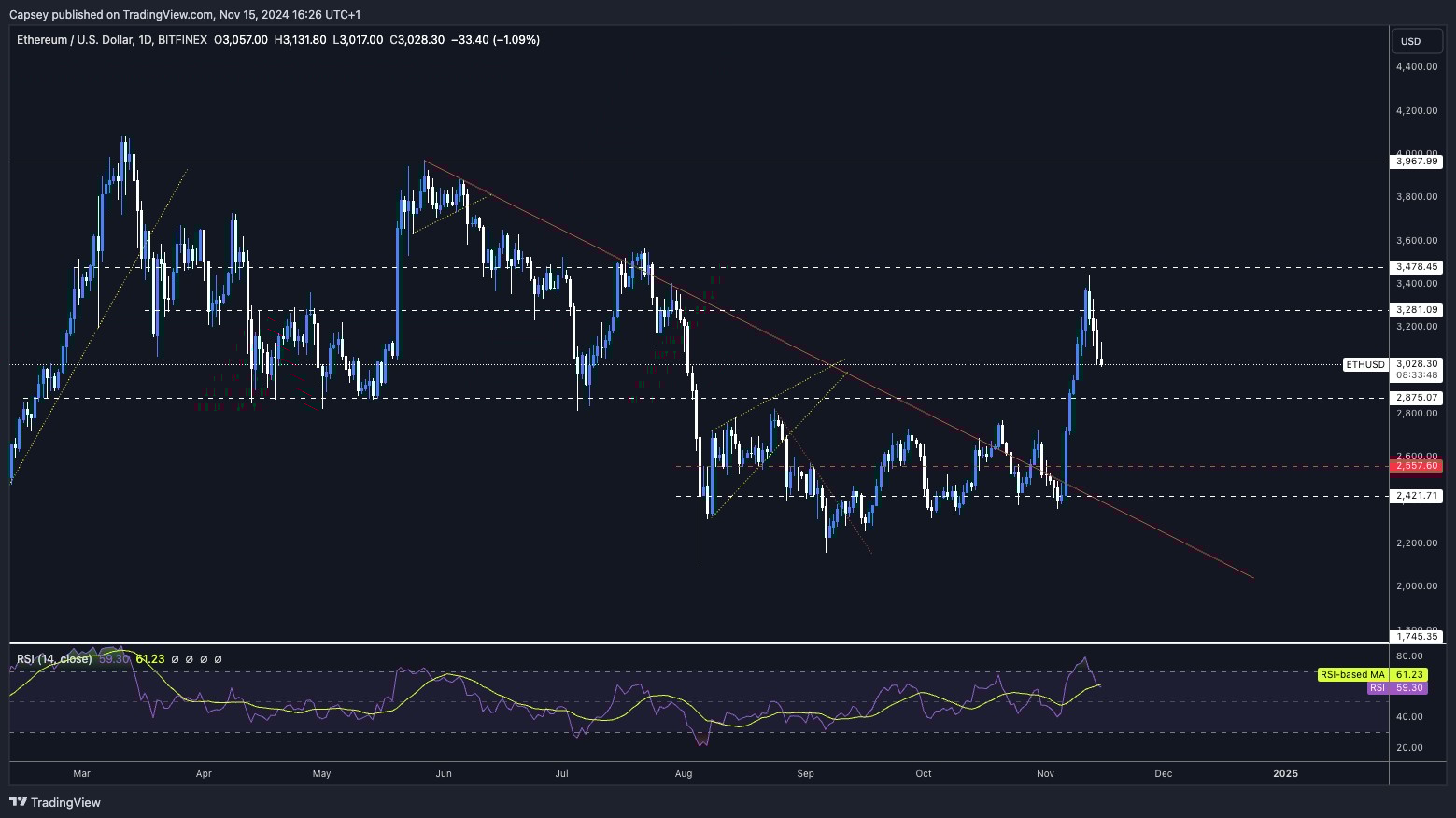Toggle the 2,421.71 price level label

pyautogui.click(x=1417, y=496)
